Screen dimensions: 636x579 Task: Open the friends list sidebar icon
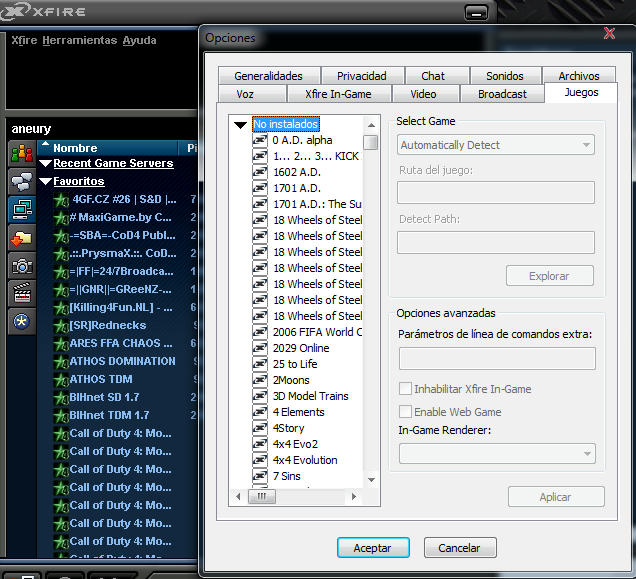pos(22,154)
